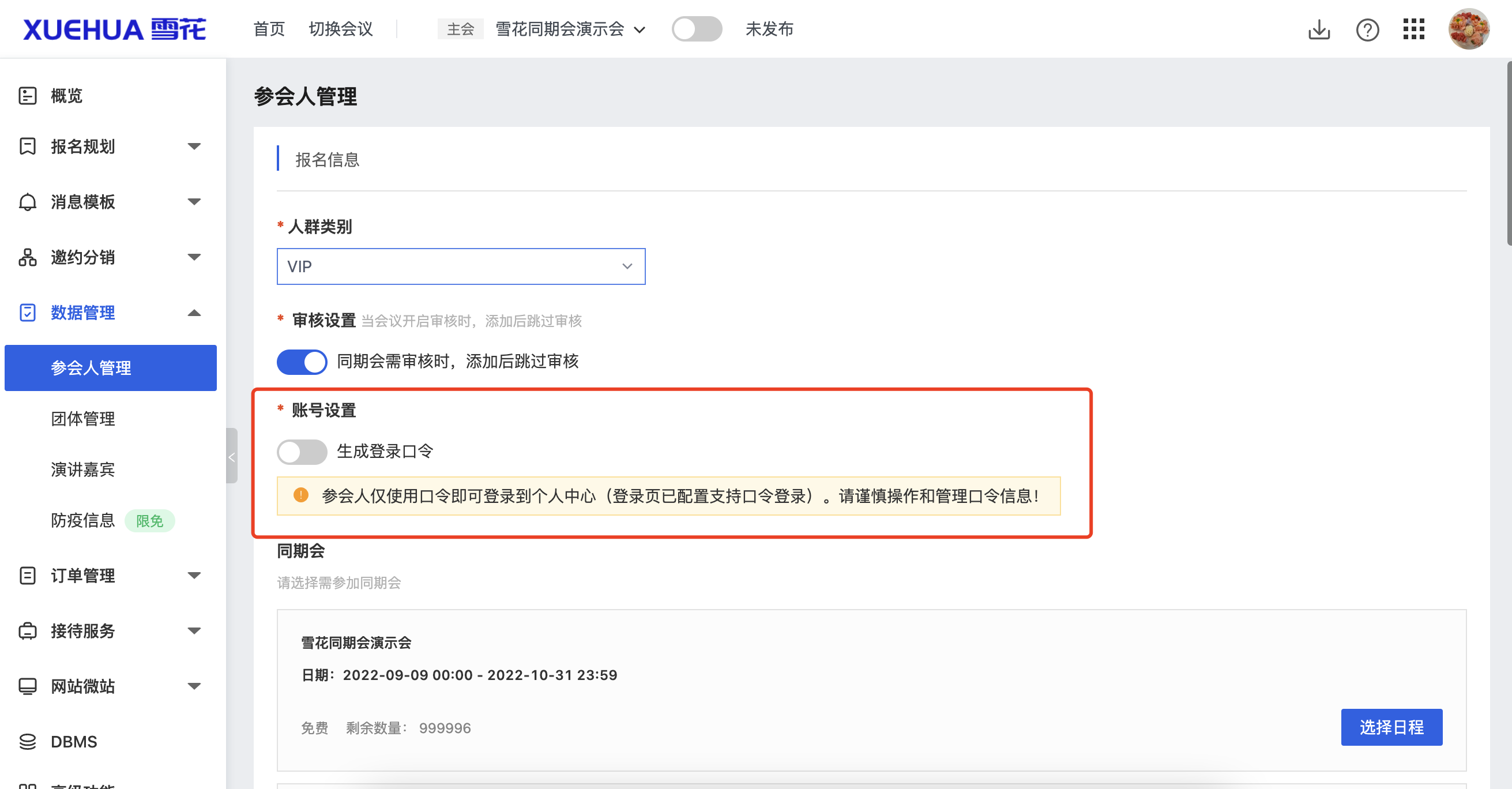Click the 请选择需参加同期会 hint text
Screen dimensions: 1512x789
click(338, 583)
